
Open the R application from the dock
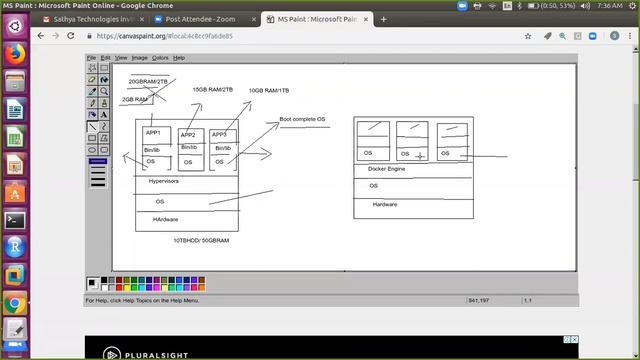pyautogui.click(x=15, y=247)
